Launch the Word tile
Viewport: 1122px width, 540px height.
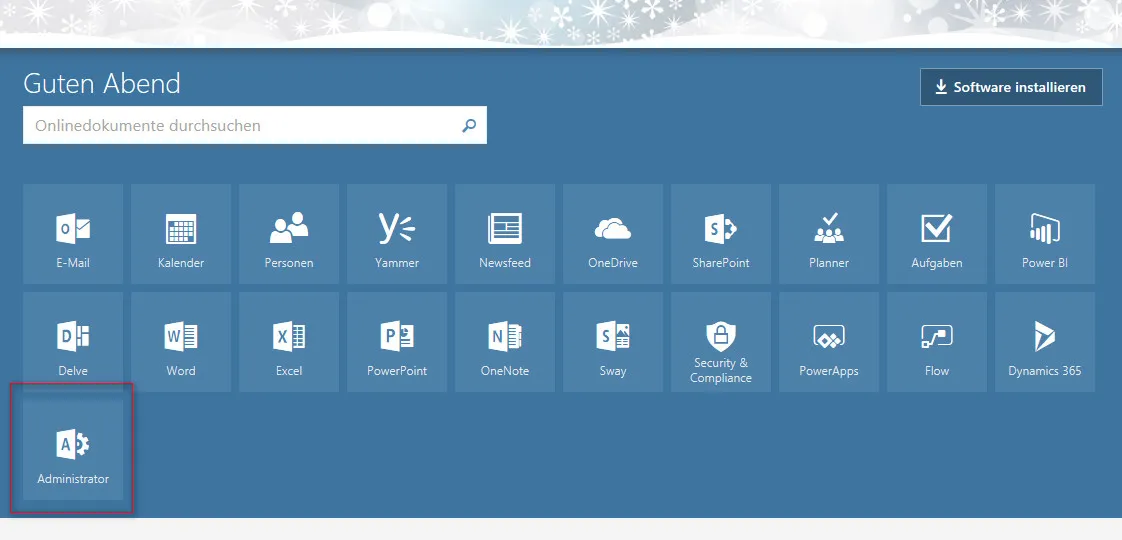pos(181,342)
